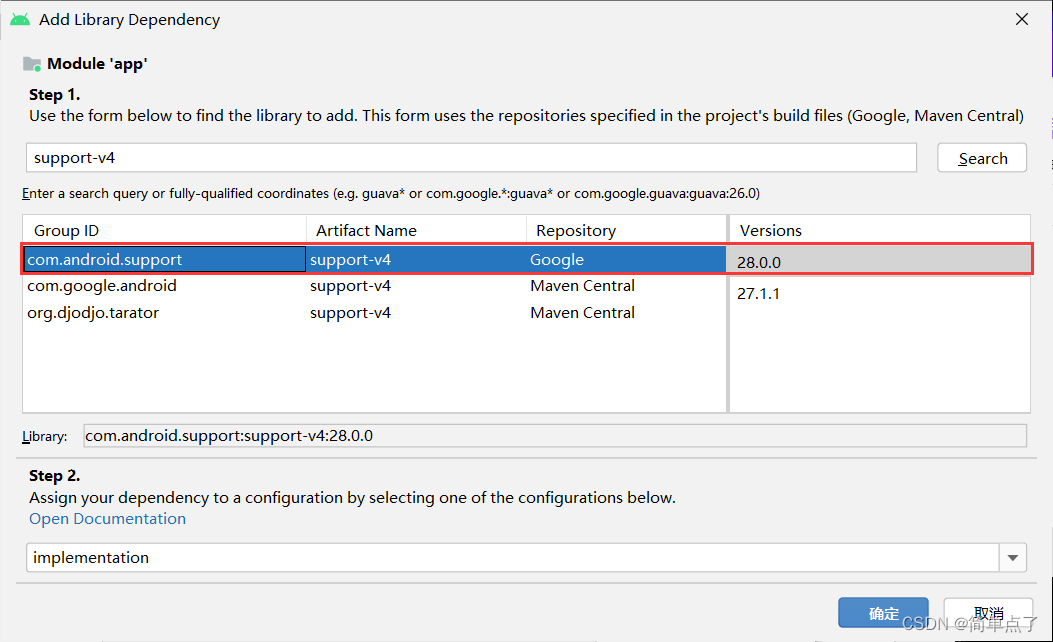The width and height of the screenshot is (1053, 642).
Task: Close the Add Library Dependency dialog
Action: pyautogui.click(x=1021, y=18)
